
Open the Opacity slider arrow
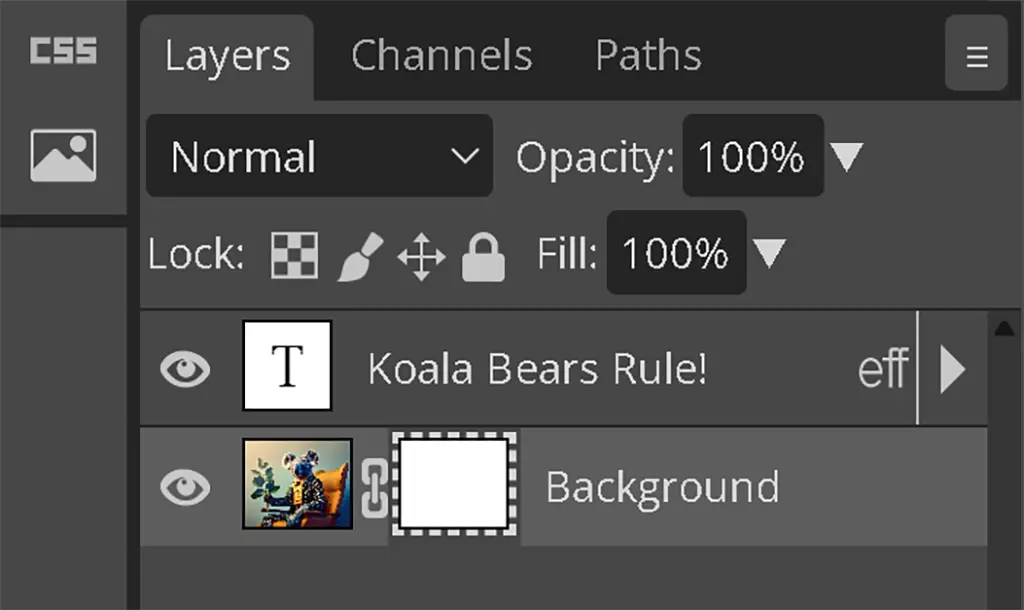tap(847, 157)
